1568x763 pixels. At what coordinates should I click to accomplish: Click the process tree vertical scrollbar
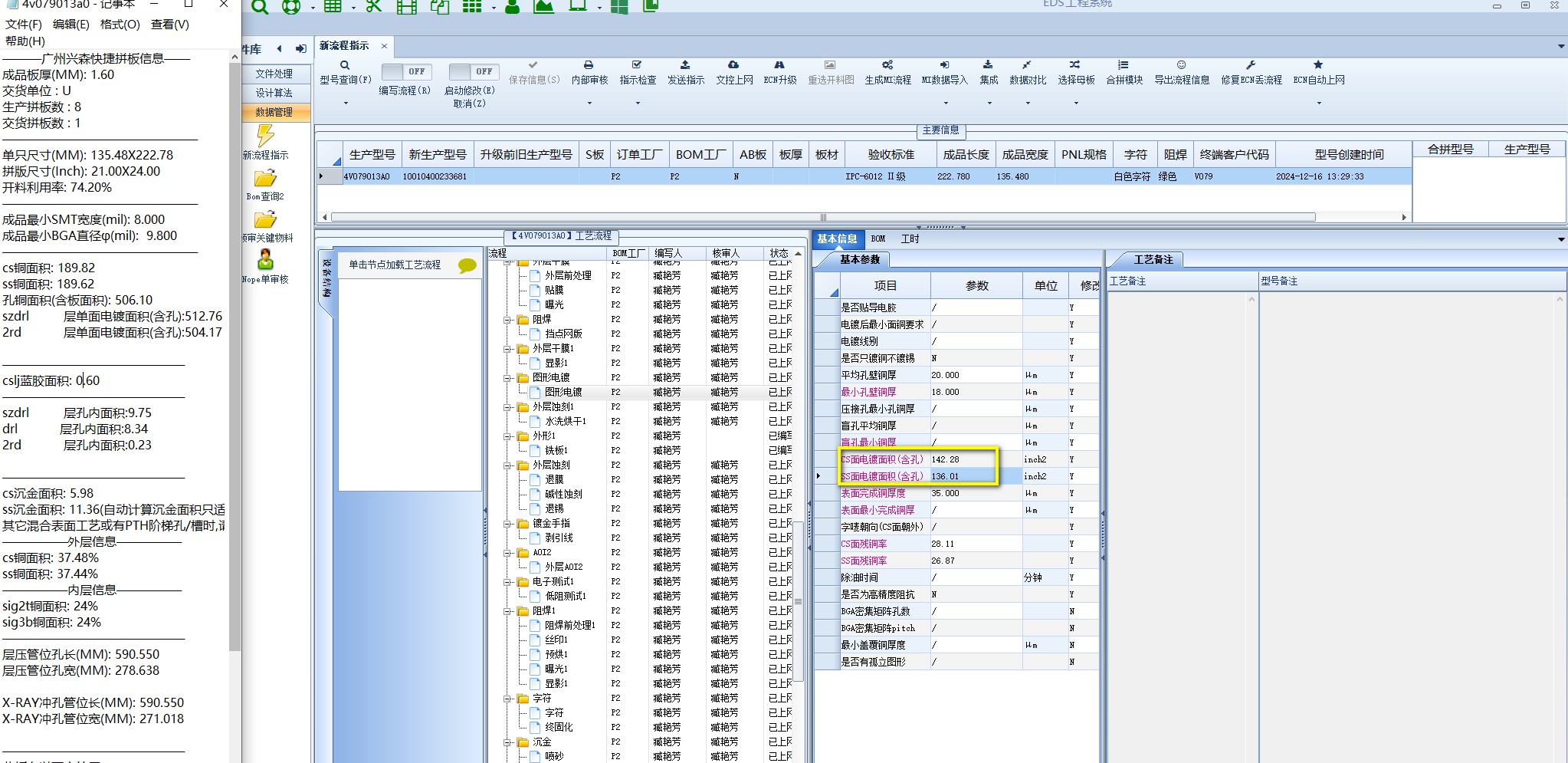[x=798, y=600]
